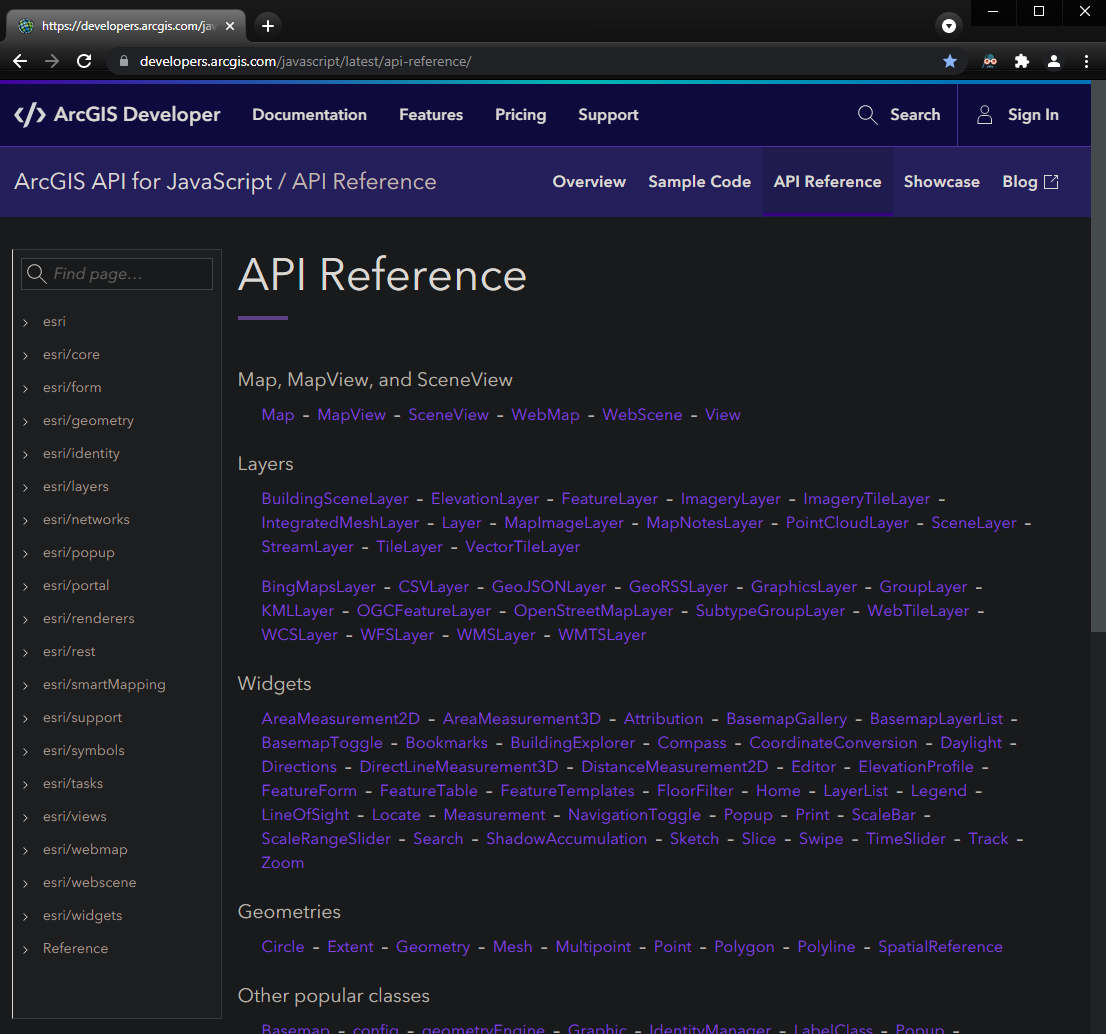Open site search magnifier icon
The width and height of the screenshot is (1106, 1034).
tap(868, 114)
